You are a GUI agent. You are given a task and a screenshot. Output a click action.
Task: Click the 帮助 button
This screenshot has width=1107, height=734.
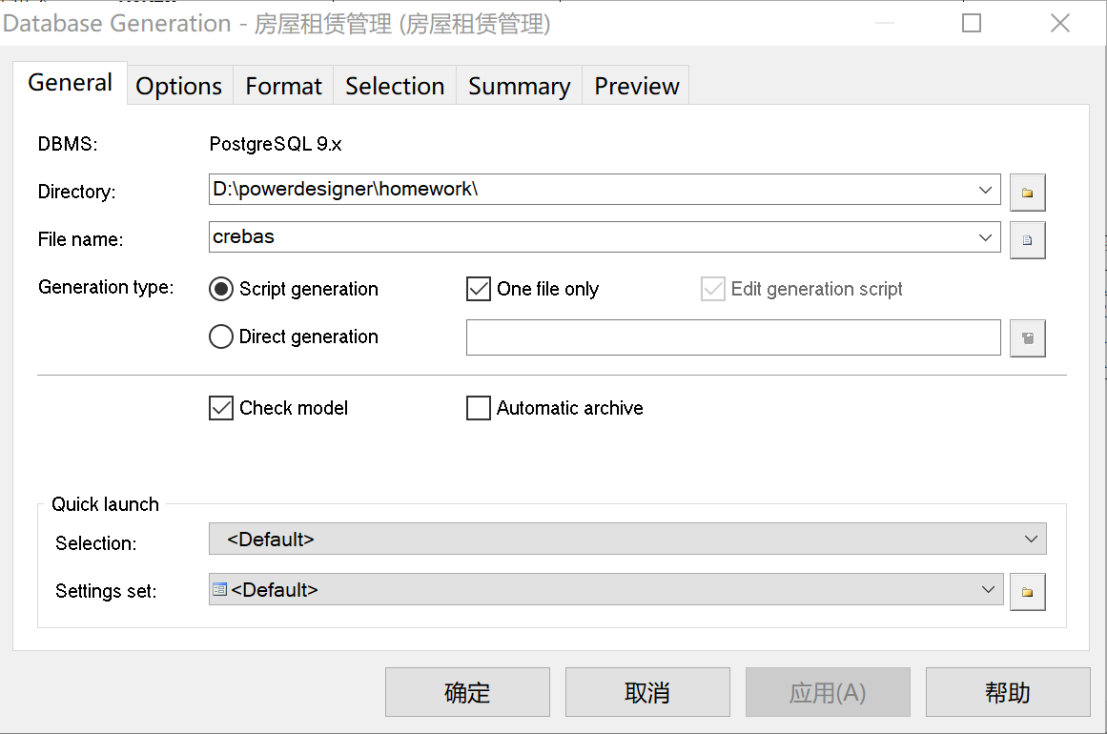1007,693
